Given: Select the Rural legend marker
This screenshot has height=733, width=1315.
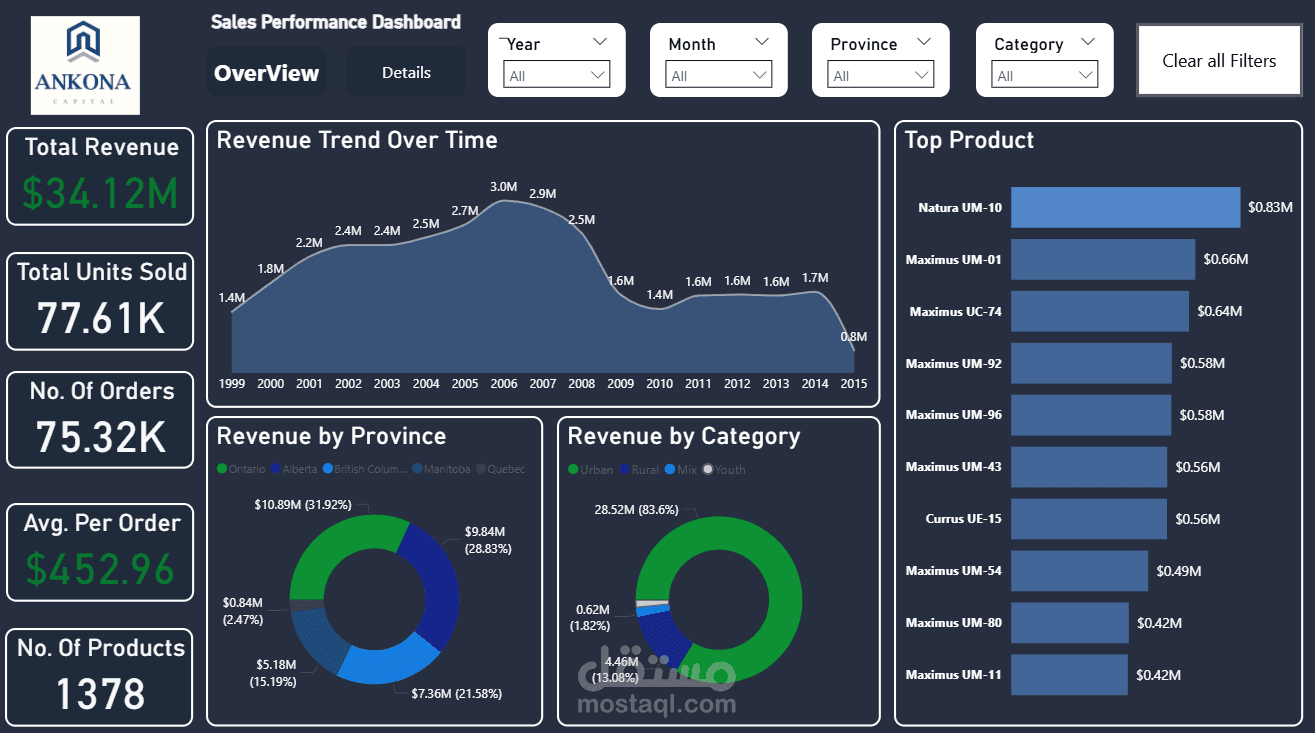Looking at the screenshot, I should 624,468.
